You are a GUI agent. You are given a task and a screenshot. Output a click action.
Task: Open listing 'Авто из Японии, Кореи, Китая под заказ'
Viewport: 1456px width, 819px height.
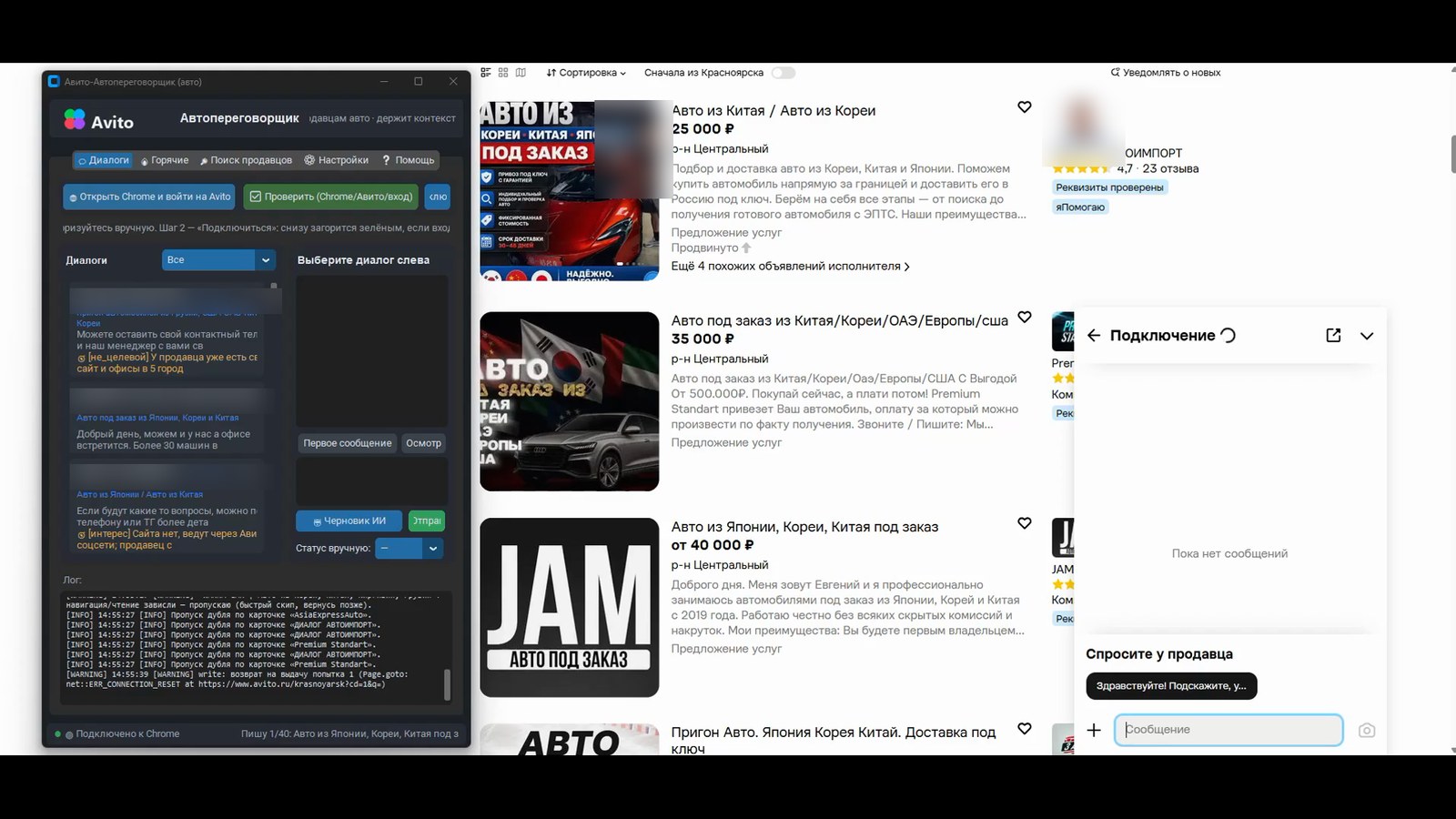804,527
